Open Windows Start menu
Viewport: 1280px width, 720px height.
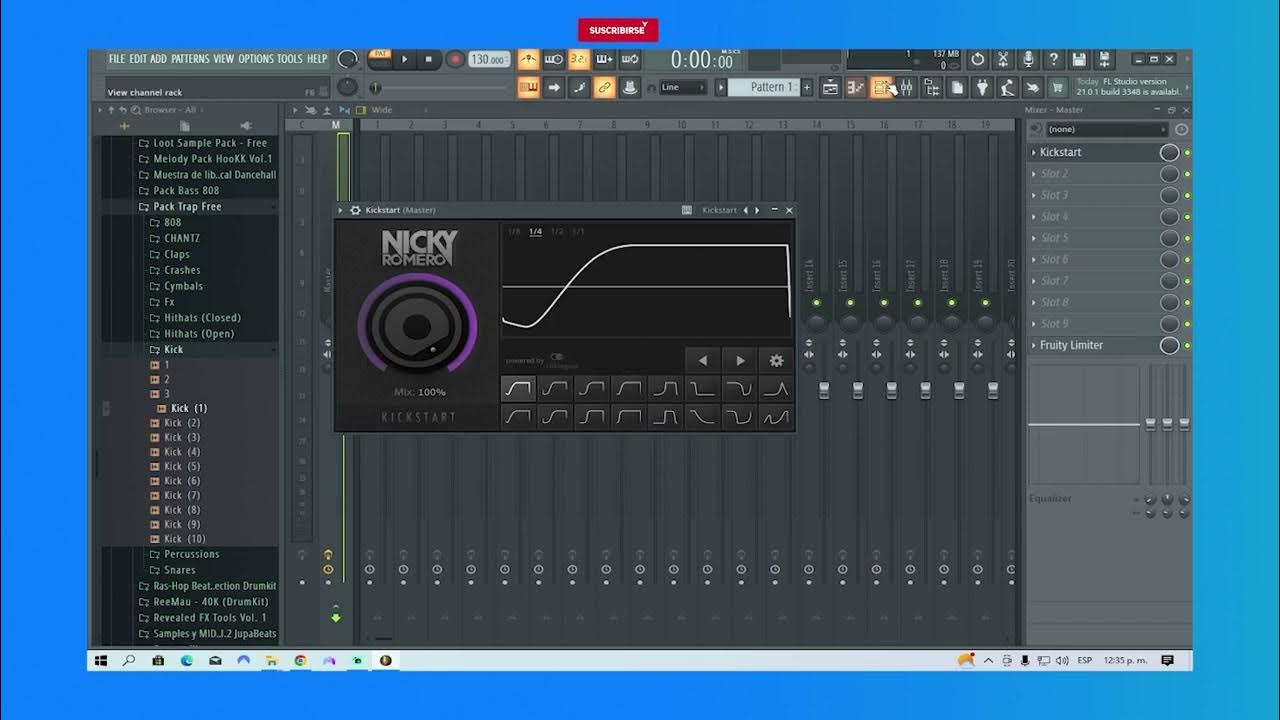point(101,660)
